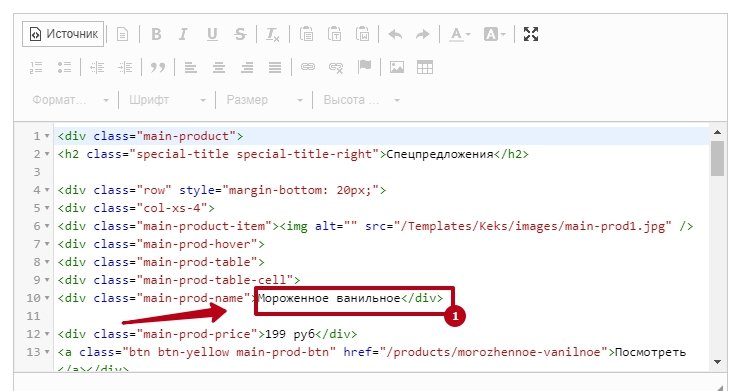Screen dimensions: 740x391
Task: Collapse code fold at line 8
Action: click(x=47, y=262)
